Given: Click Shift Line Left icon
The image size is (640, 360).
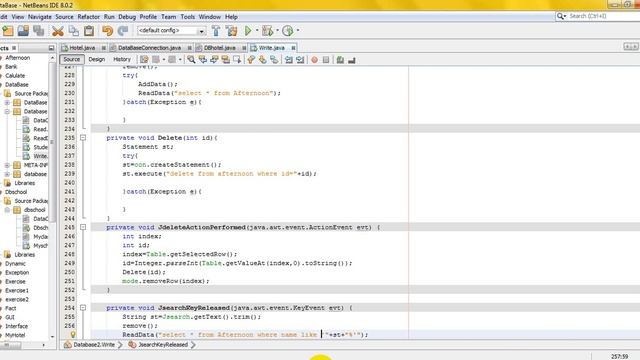Looking at the screenshot, I should 289,60.
